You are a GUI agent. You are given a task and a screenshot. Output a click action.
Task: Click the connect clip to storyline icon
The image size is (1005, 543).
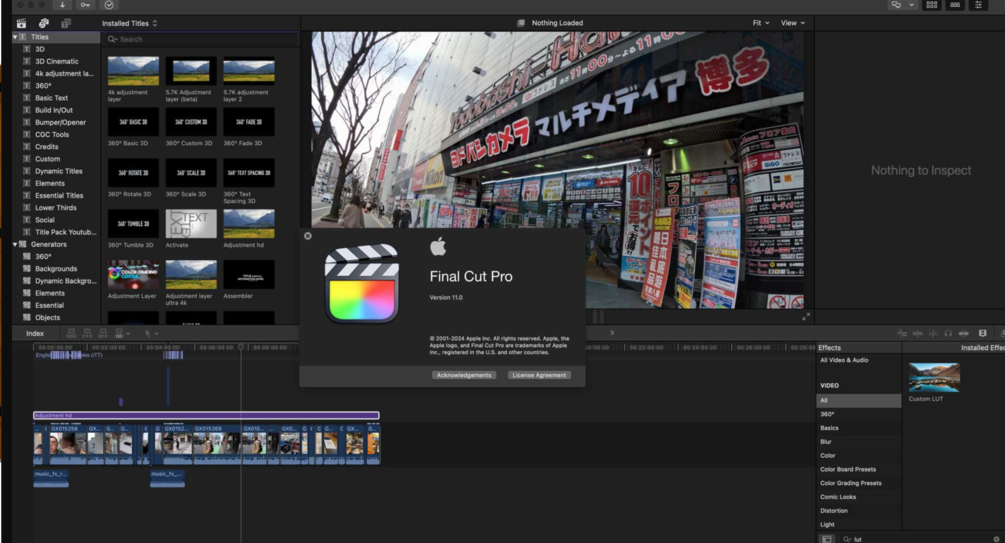tap(71, 333)
